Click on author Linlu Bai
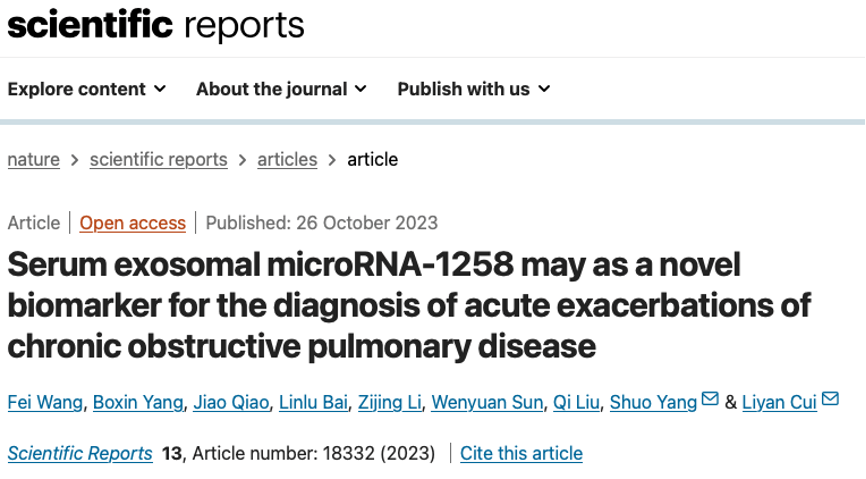 click(313, 402)
